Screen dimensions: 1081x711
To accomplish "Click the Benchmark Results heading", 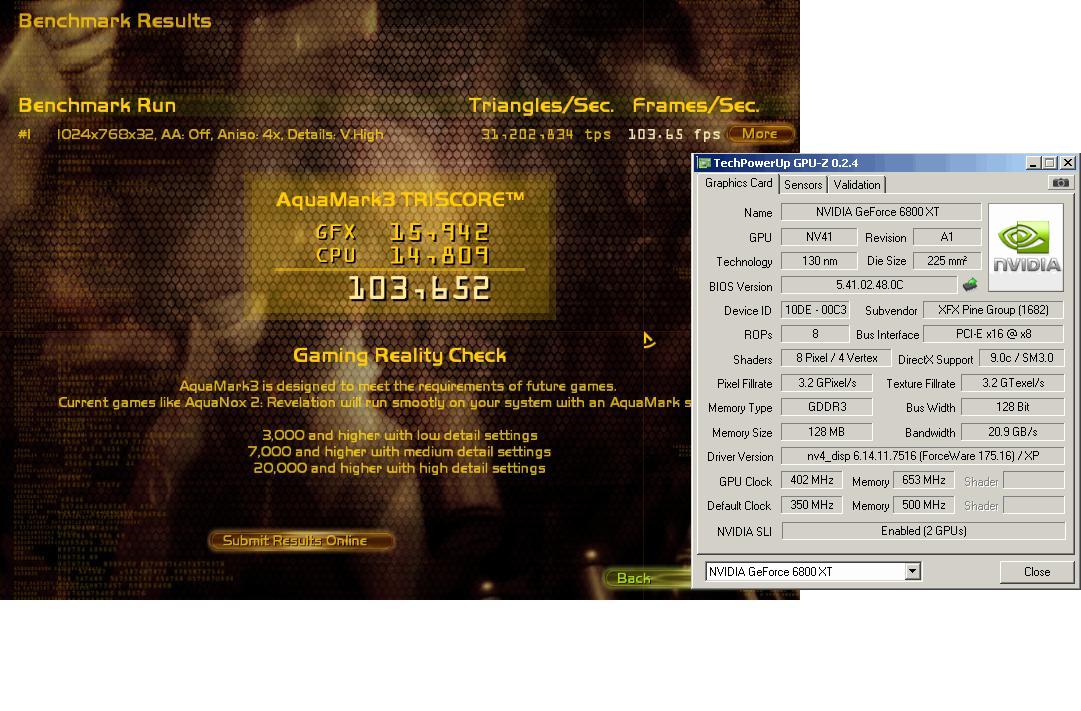I will 114,21.
